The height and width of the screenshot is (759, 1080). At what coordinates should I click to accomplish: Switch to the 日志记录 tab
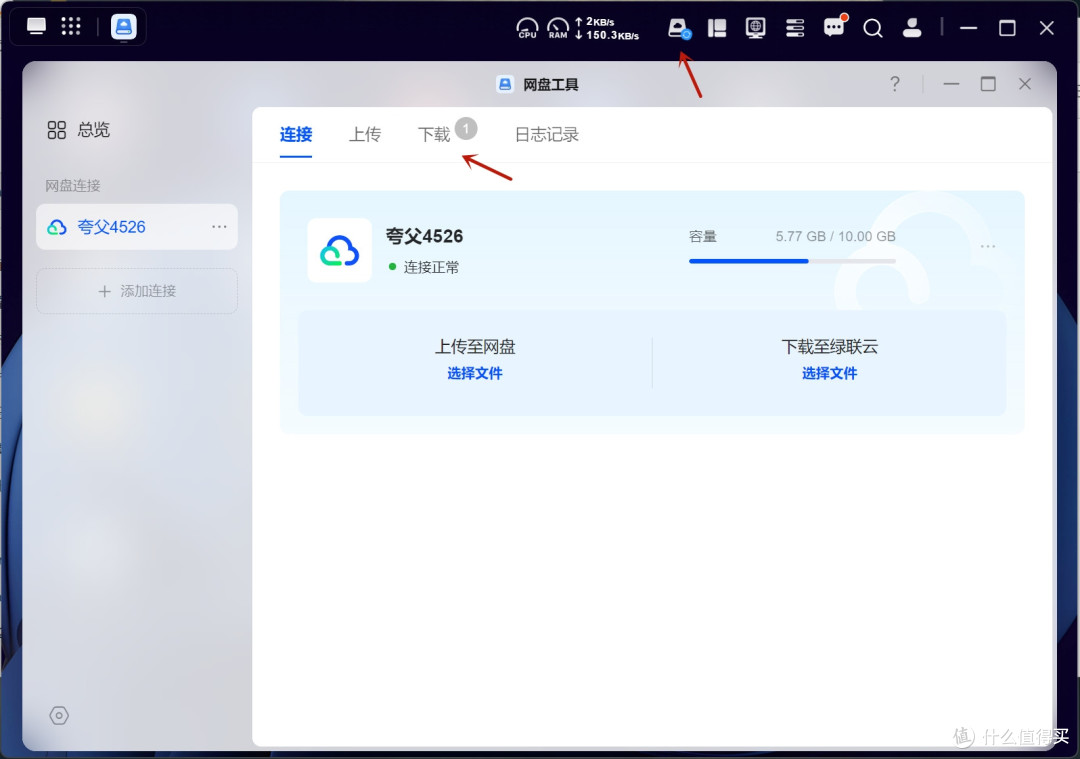click(x=547, y=134)
